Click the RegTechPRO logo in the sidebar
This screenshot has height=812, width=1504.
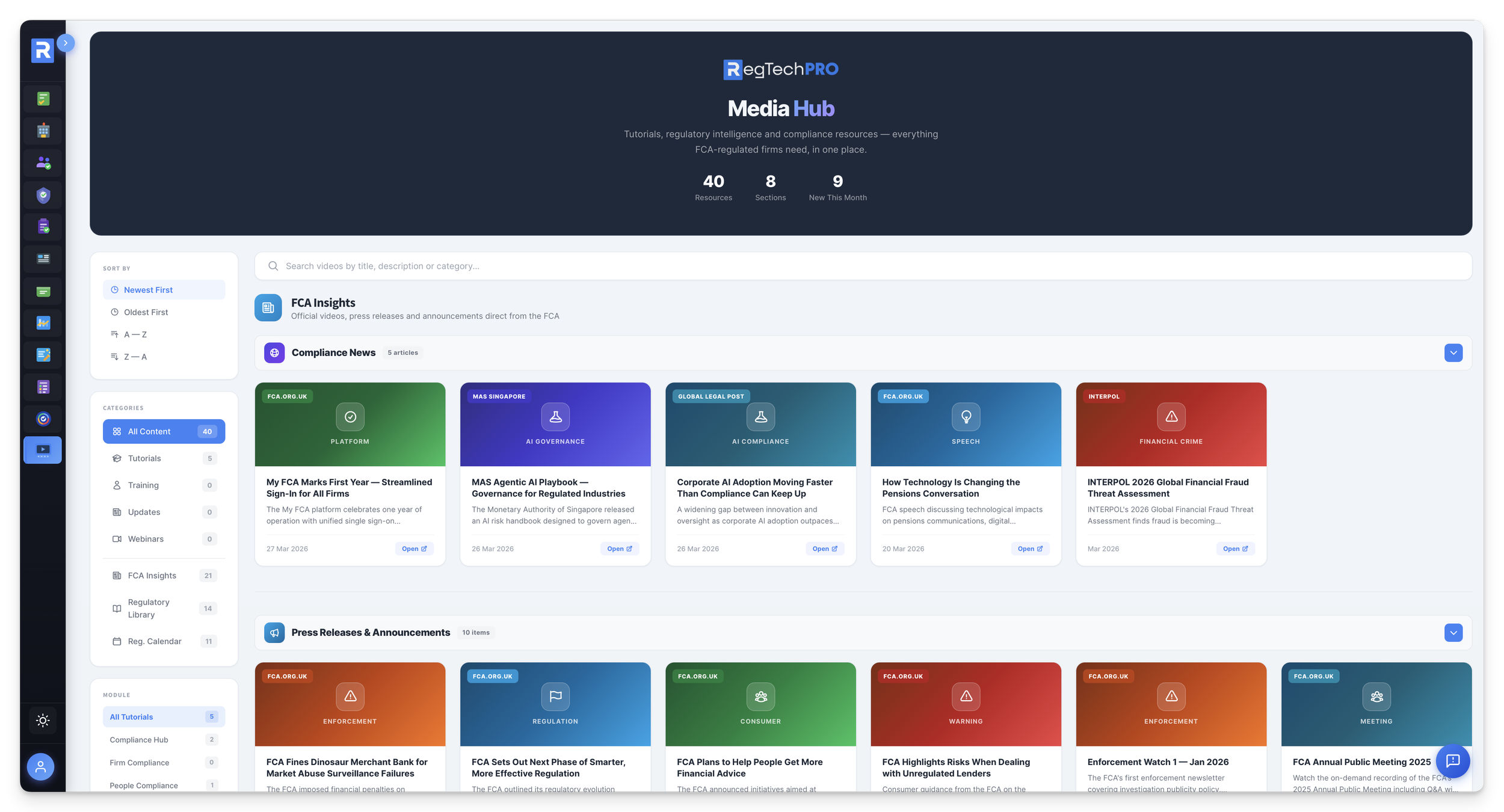42,51
